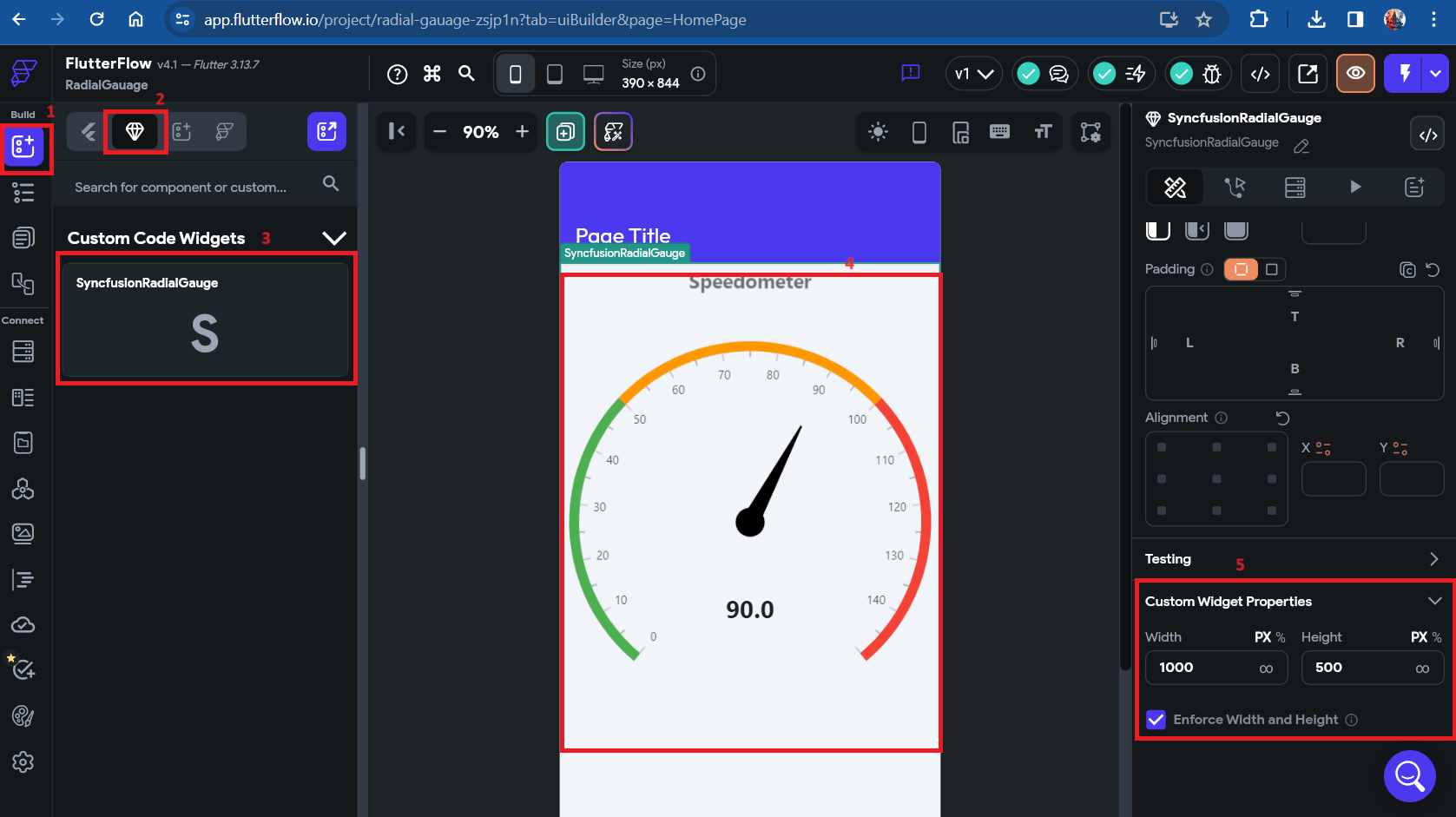Collapse the Custom Code Widgets section

point(334,238)
